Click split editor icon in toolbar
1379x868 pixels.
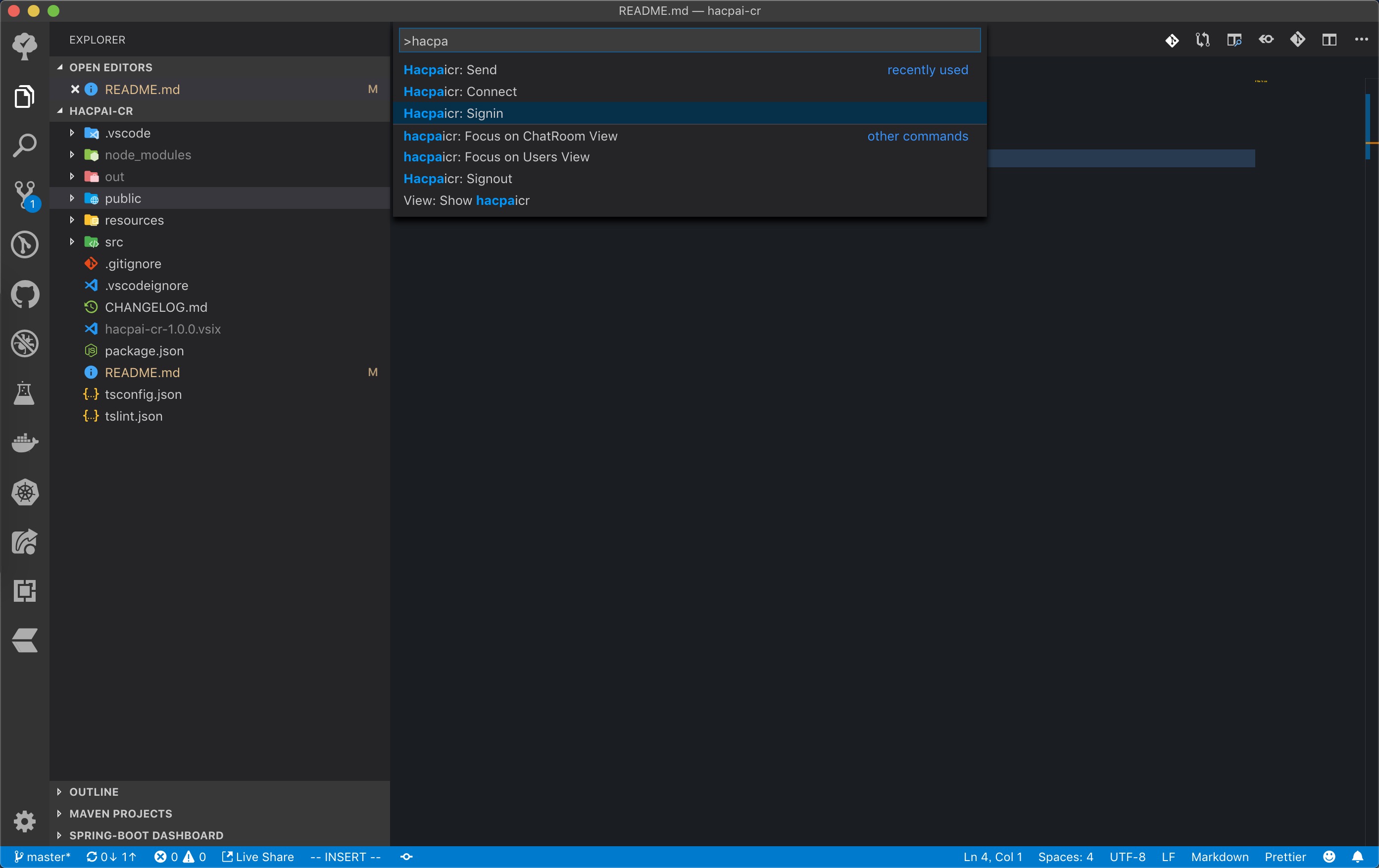click(1329, 40)
